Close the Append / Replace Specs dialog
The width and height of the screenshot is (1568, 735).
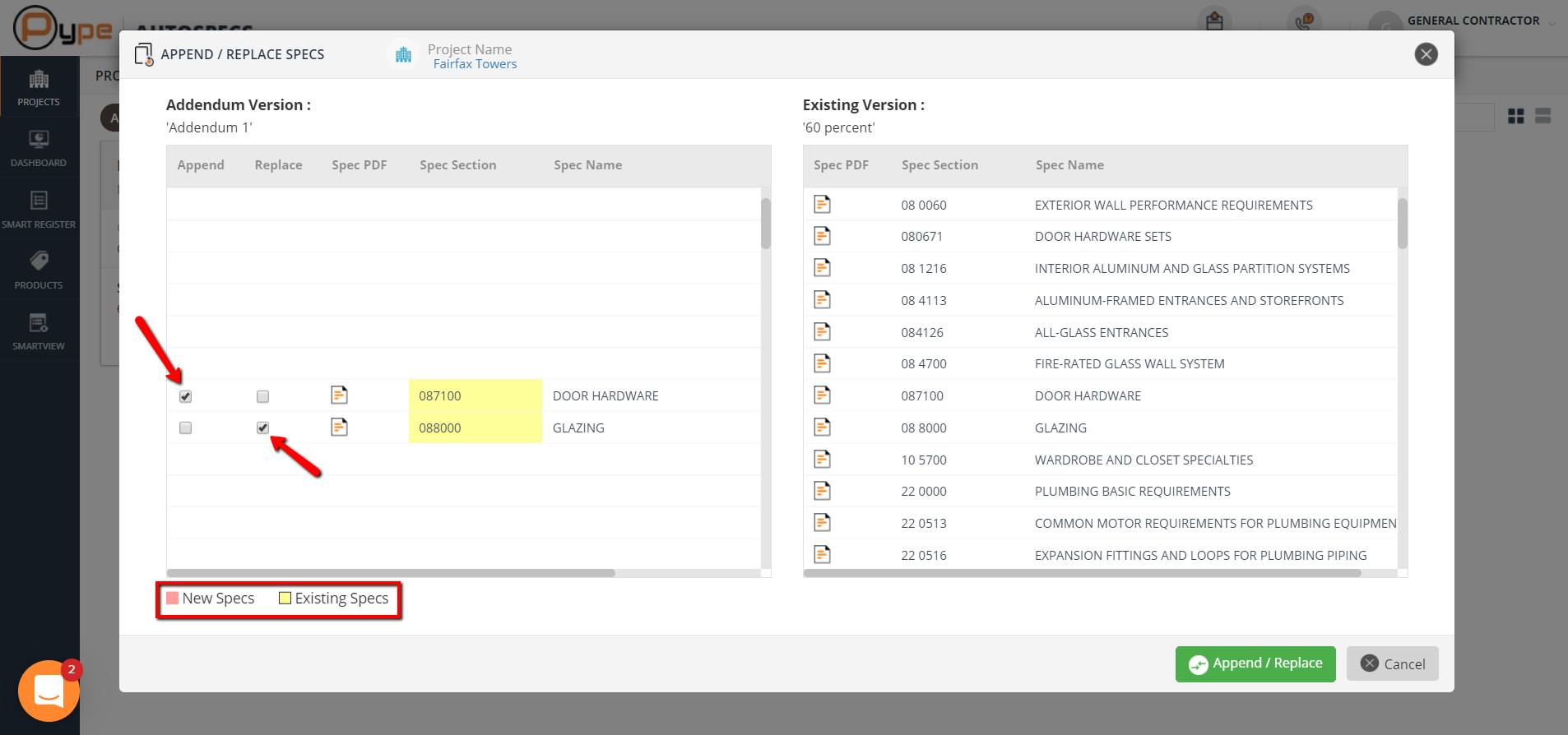1427,54
